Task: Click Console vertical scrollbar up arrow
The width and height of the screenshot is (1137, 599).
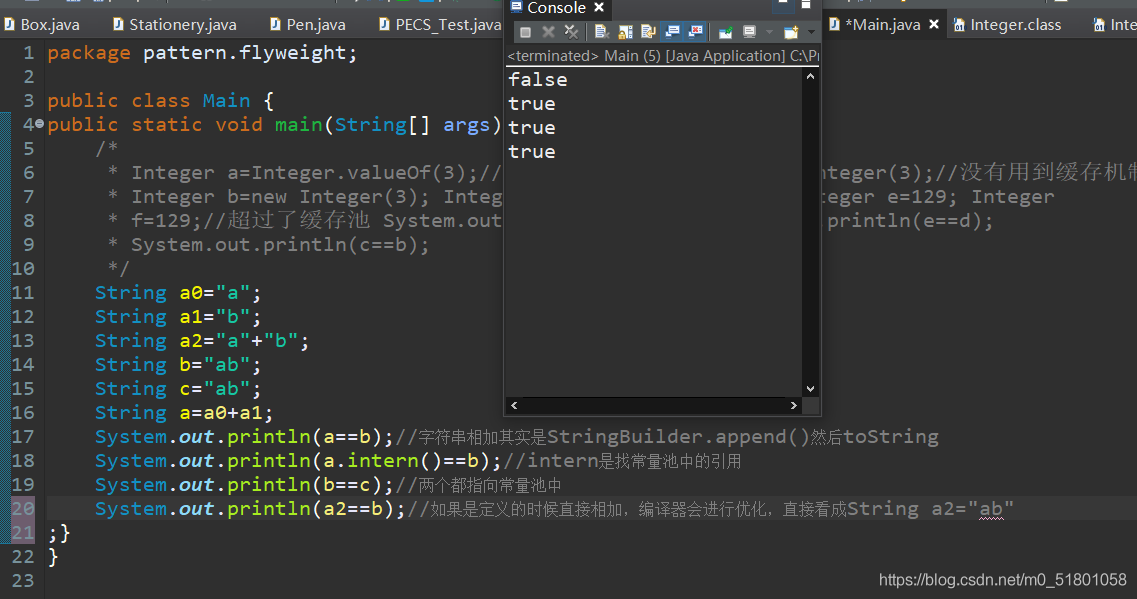Action: pos(811,76)
